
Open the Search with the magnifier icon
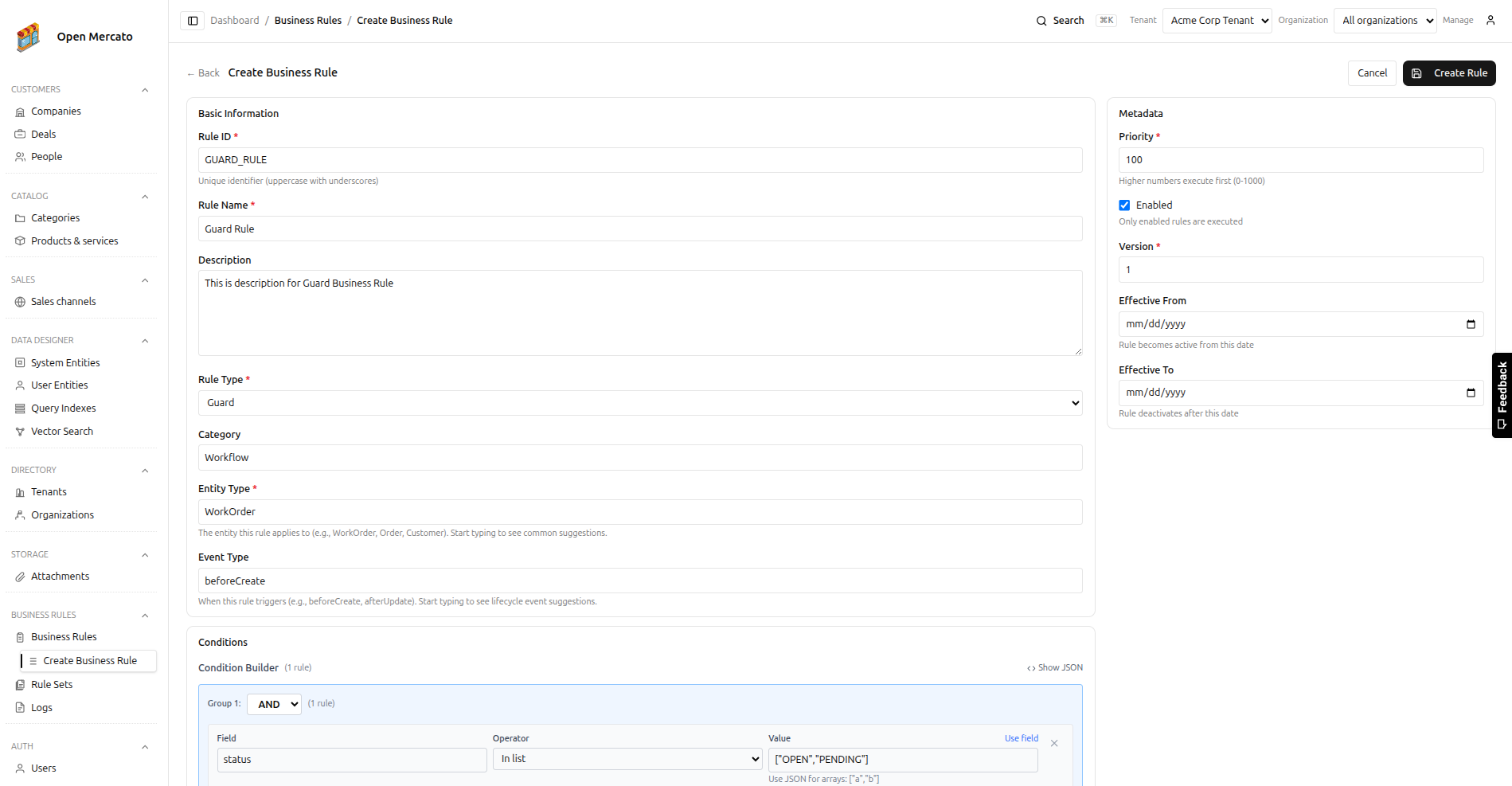click(x=1042, y=20)
